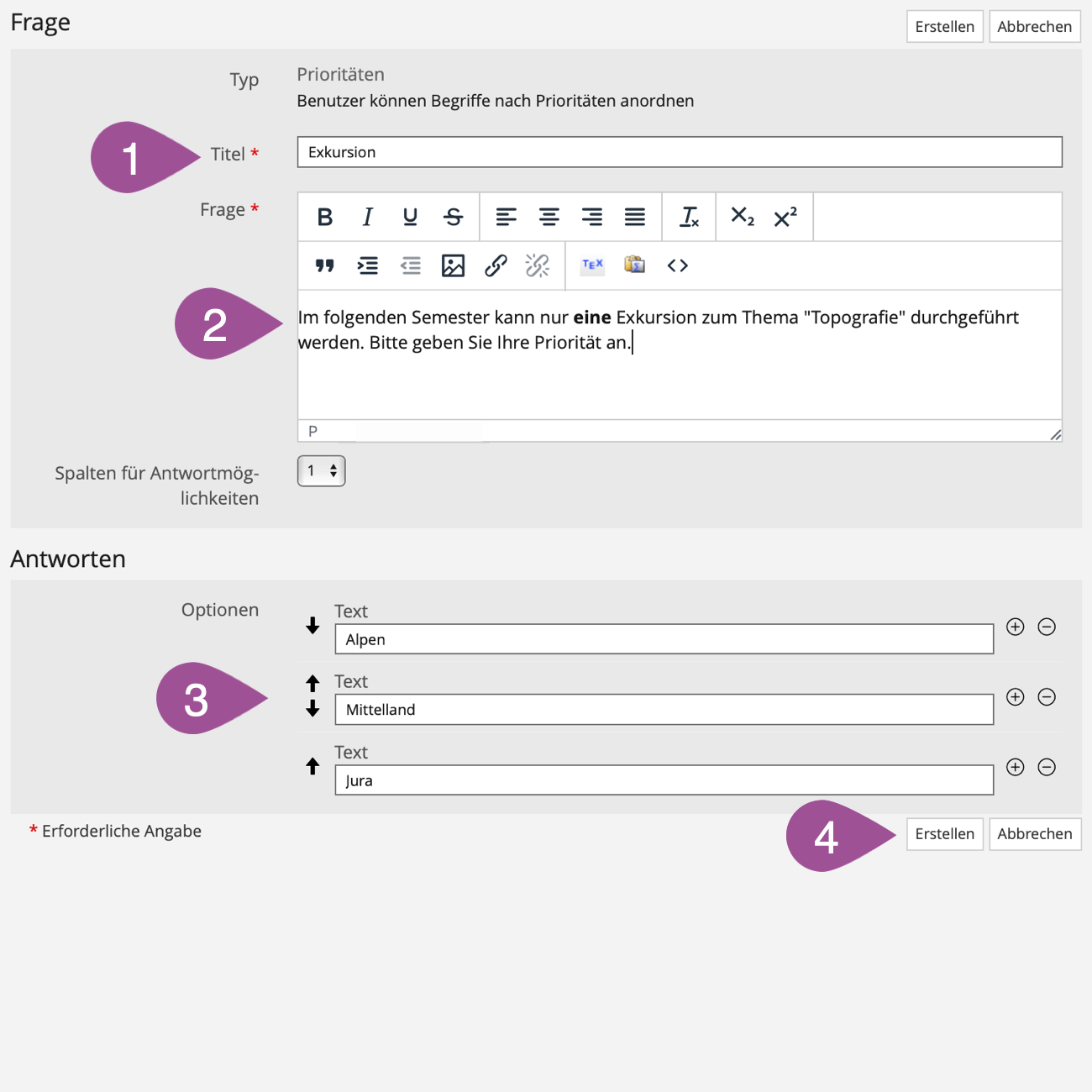
Task: Click the bottom Erstellen button
Action: click(944, 834)
